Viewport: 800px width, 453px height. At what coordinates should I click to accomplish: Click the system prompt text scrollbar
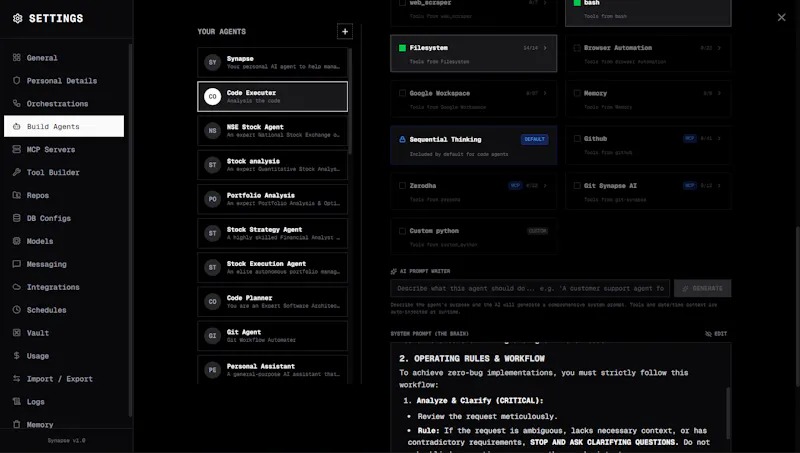(x=728, y=412)
